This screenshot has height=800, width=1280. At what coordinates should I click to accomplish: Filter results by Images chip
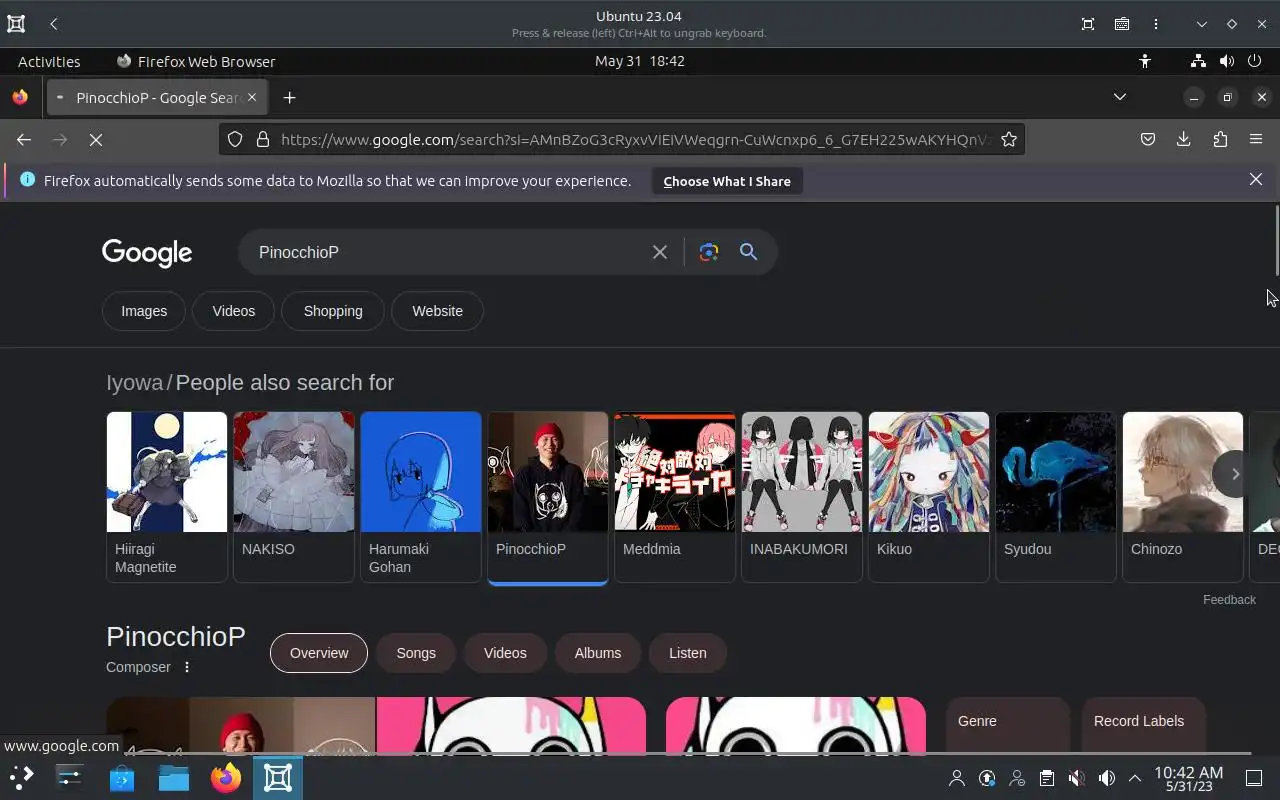point(144,311)
